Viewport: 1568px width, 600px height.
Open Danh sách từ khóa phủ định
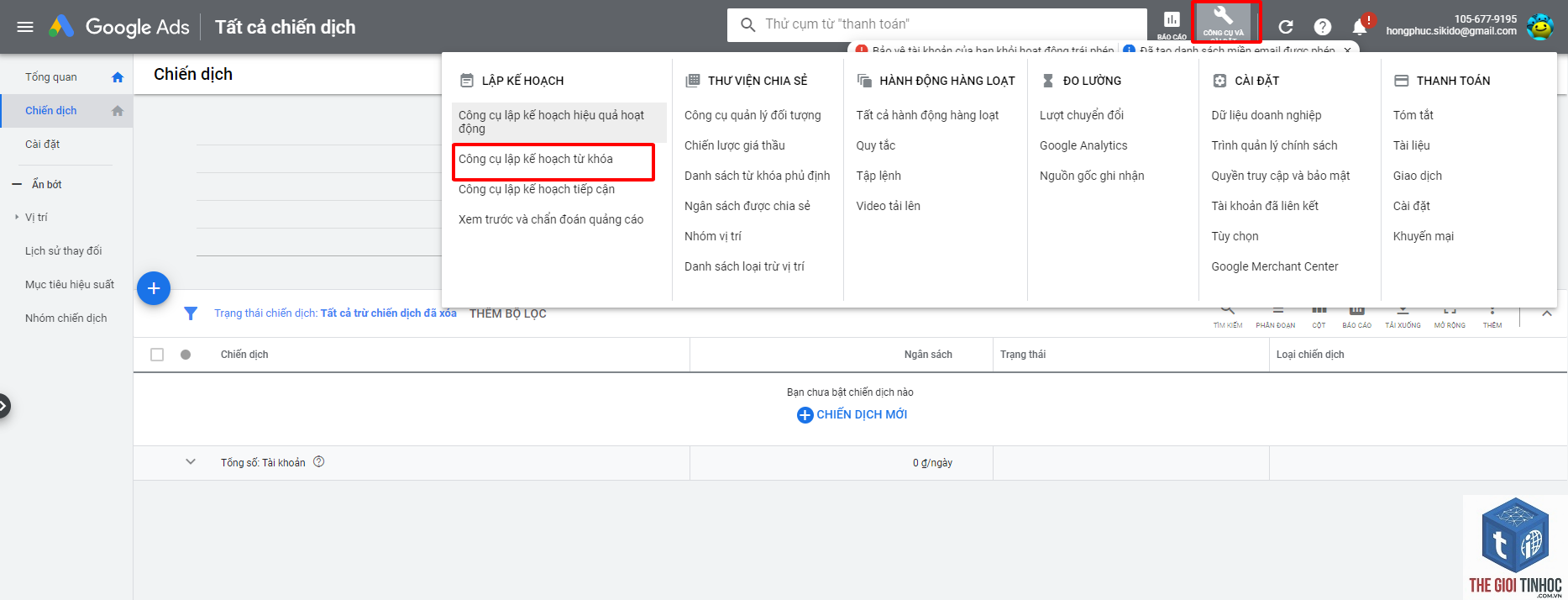click(757, 176)
